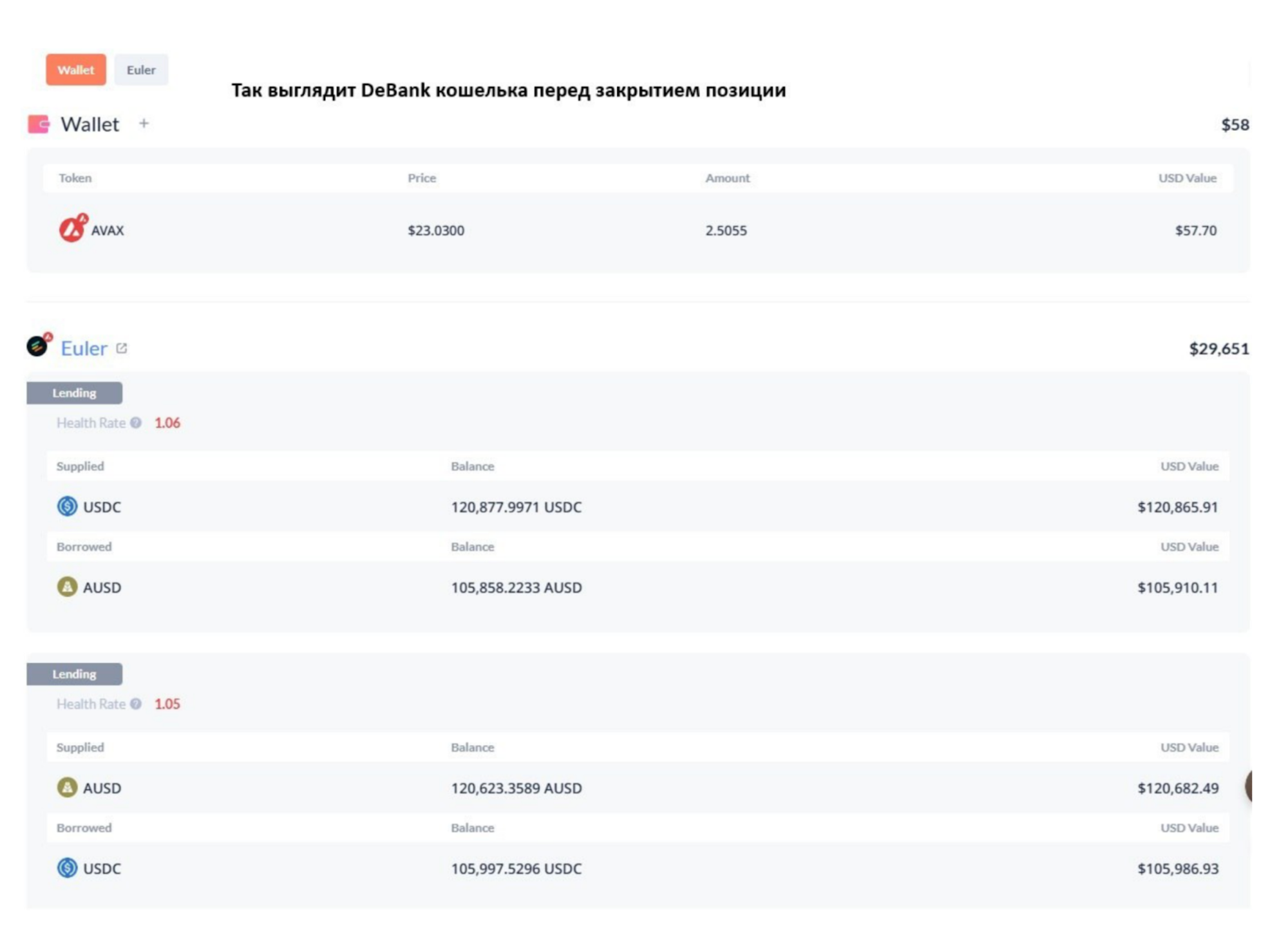The height and width of the screenshot is (937, 1288).
Task: Open Euler external link icon
Action: click(x=122, y=348)
